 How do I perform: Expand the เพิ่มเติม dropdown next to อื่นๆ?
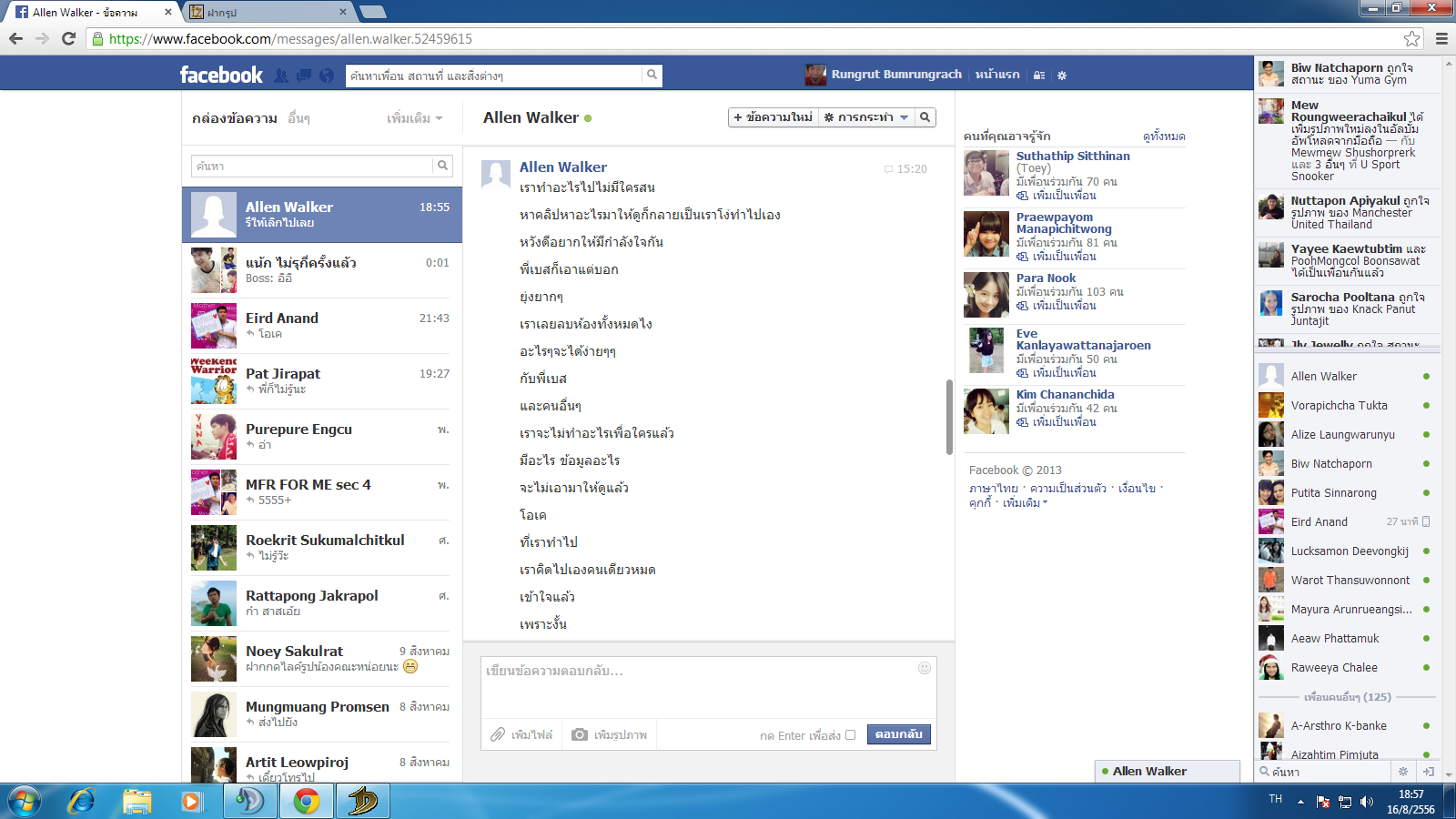coord(414,118)
